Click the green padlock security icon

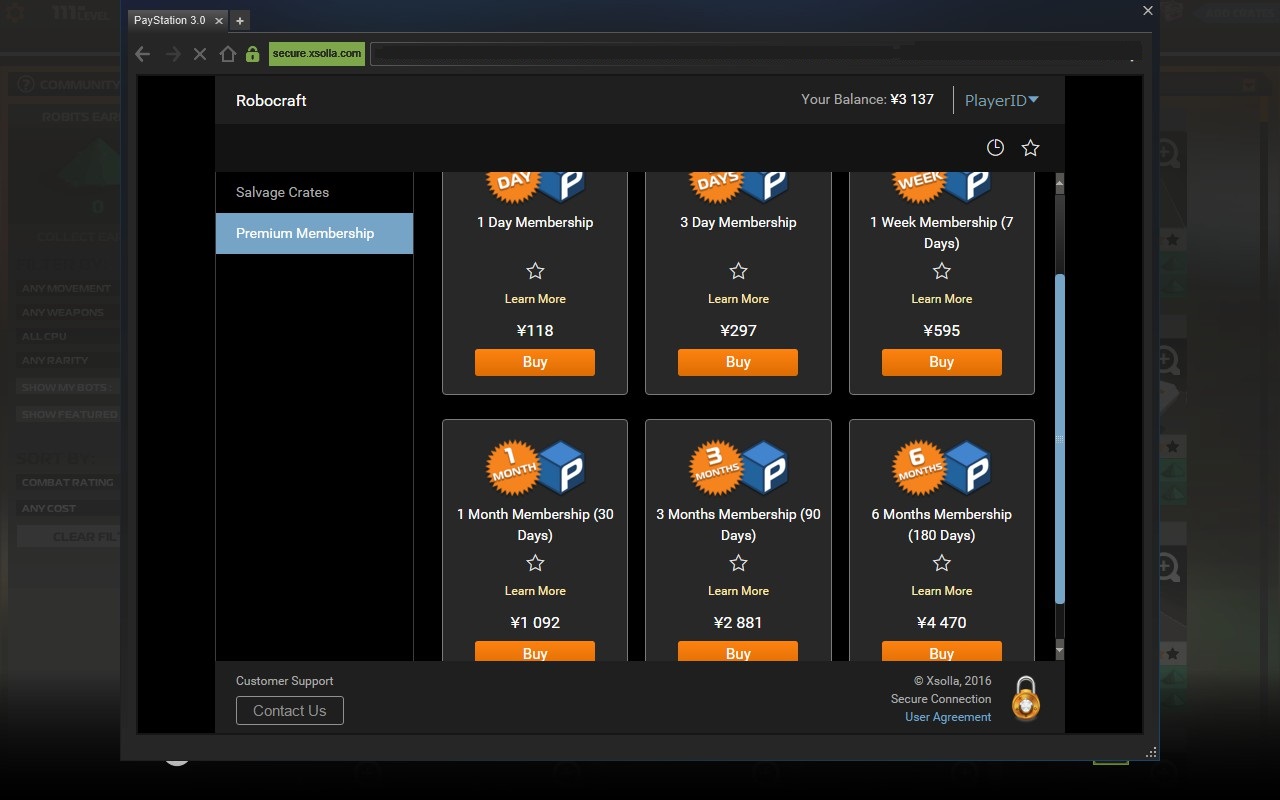[253, 54]
